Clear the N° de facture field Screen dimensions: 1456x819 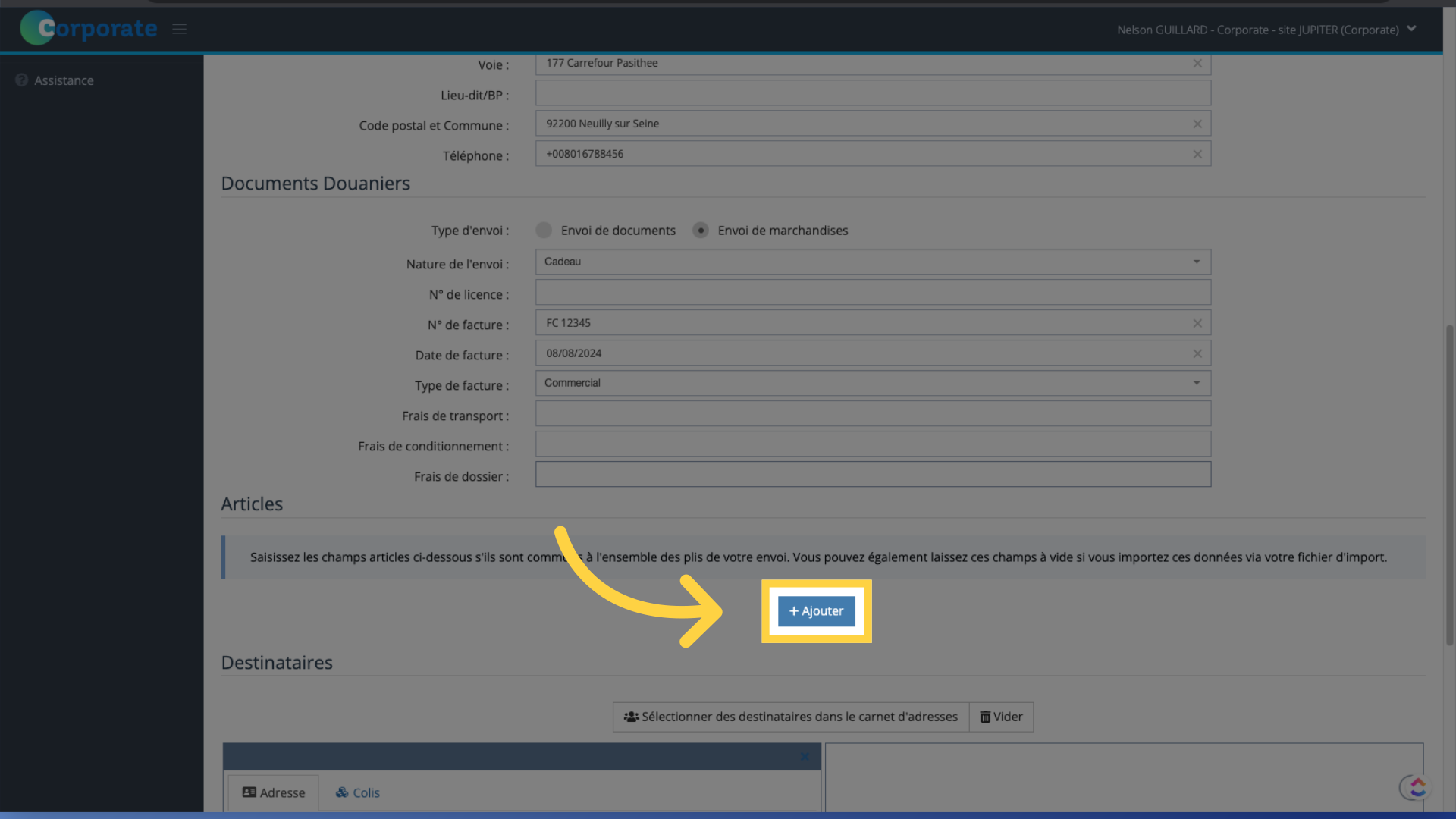point(1198,322)
